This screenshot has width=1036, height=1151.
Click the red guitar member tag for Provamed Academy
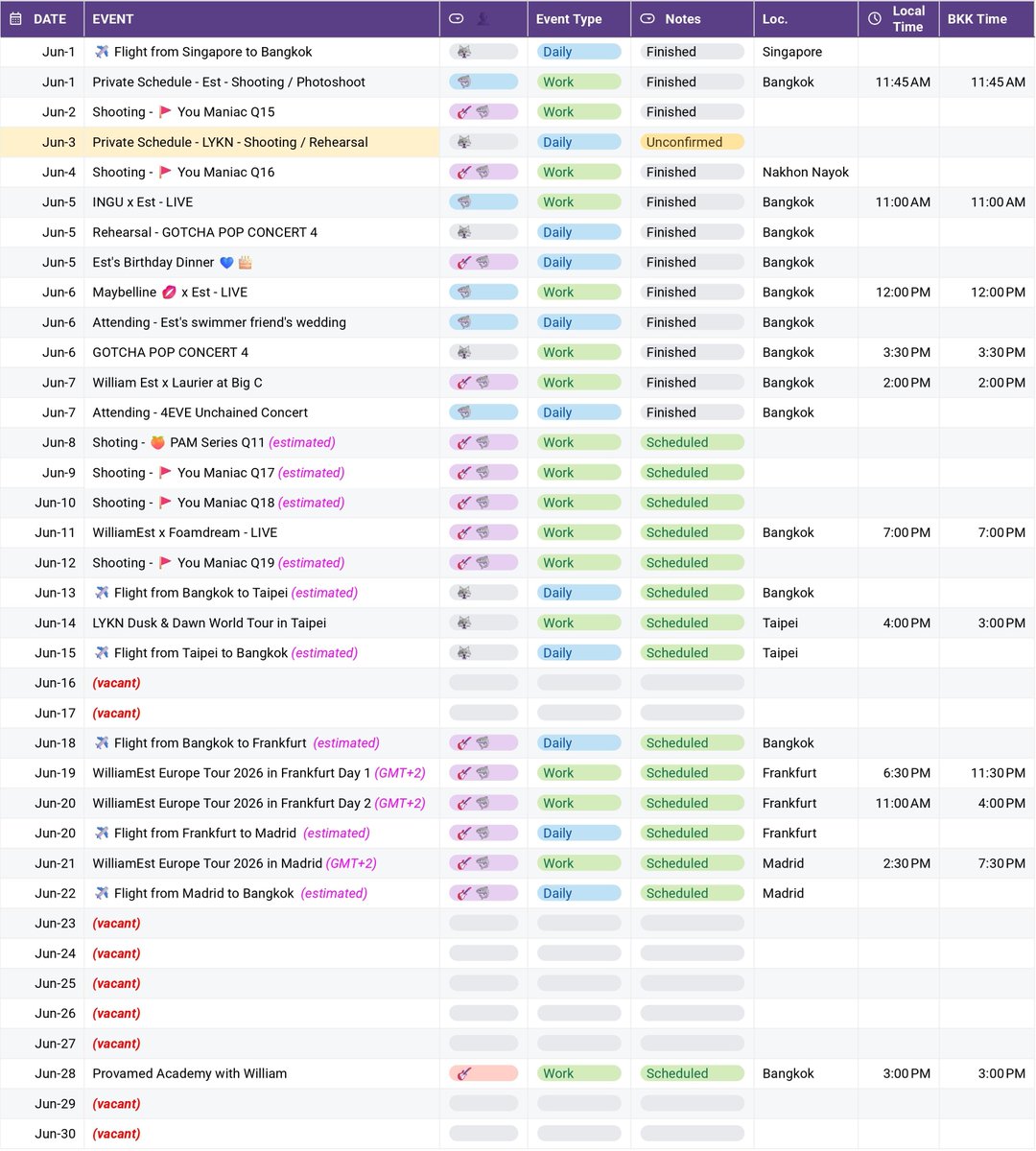click(483, 1074)
